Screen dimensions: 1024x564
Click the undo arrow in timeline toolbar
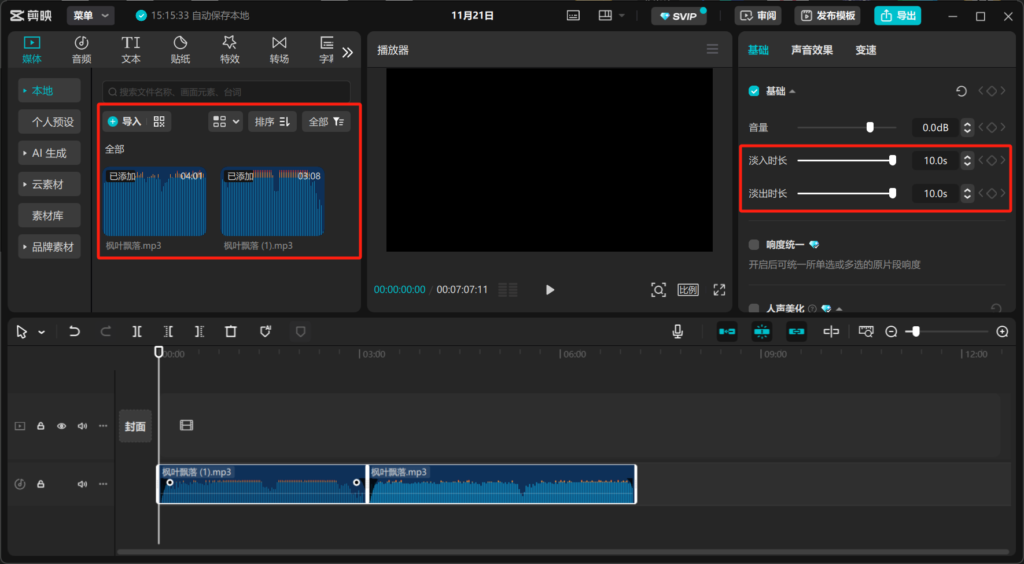[74, 331]
